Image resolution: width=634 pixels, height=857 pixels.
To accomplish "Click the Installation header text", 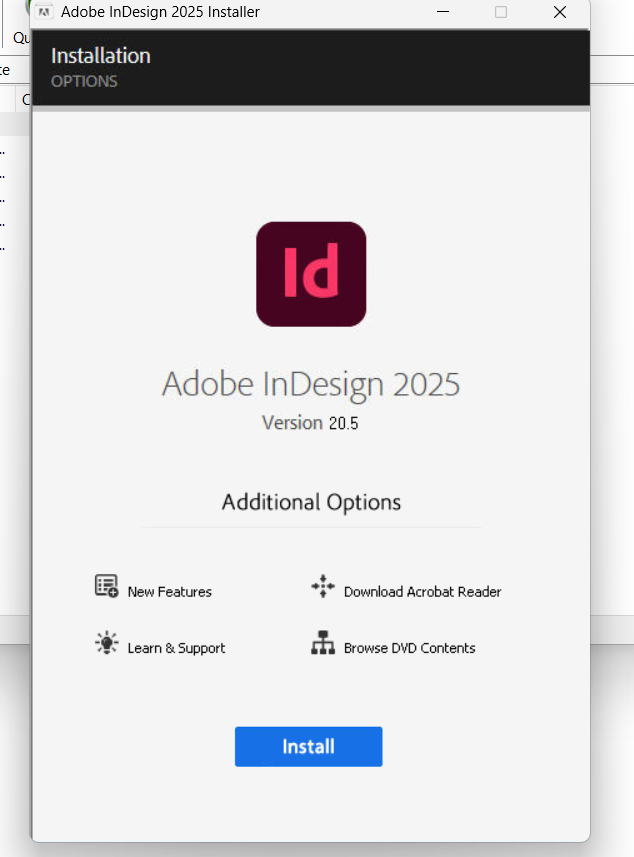I will coord(100,56).
